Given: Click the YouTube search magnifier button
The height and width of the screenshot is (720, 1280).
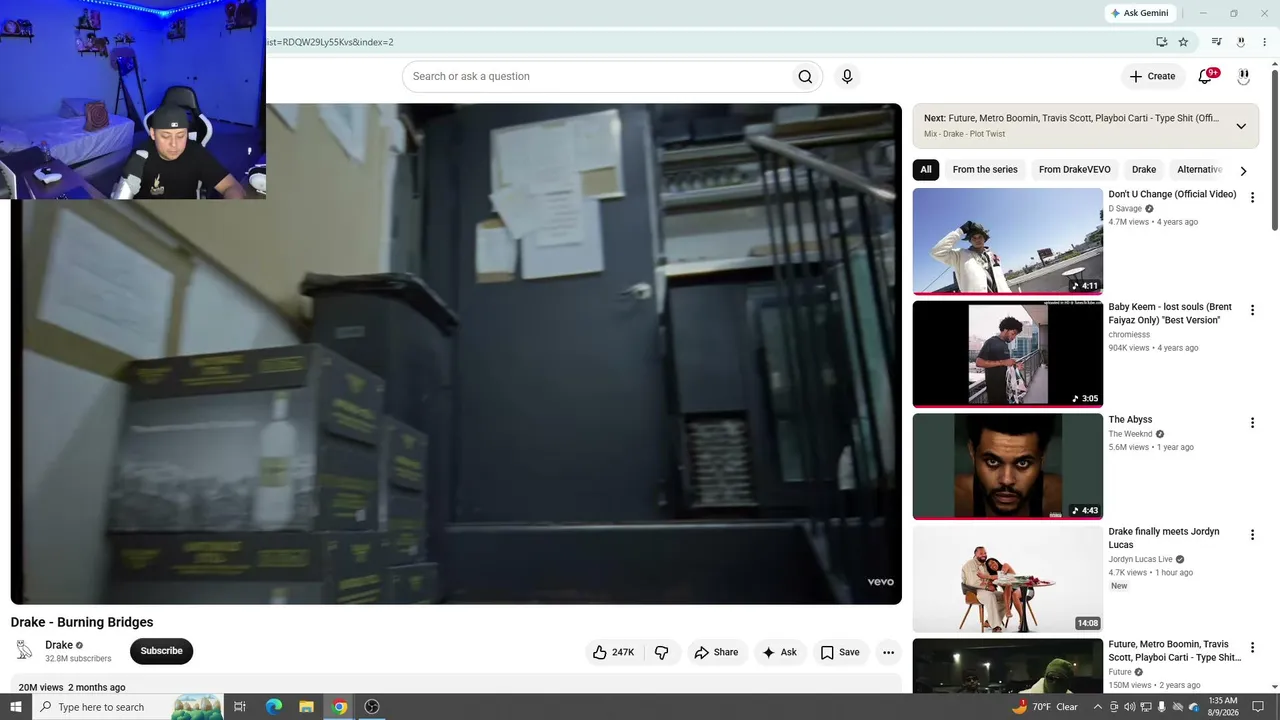Looking at the screenshot, I should 805,77.
